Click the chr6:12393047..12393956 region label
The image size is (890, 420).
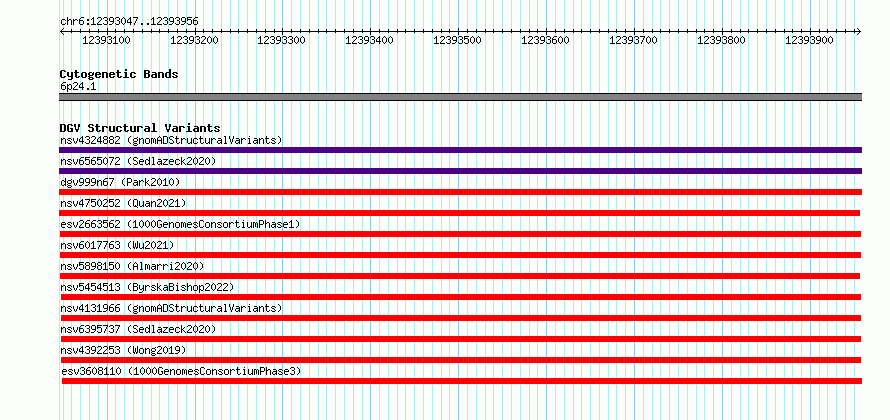pos(129,22)
